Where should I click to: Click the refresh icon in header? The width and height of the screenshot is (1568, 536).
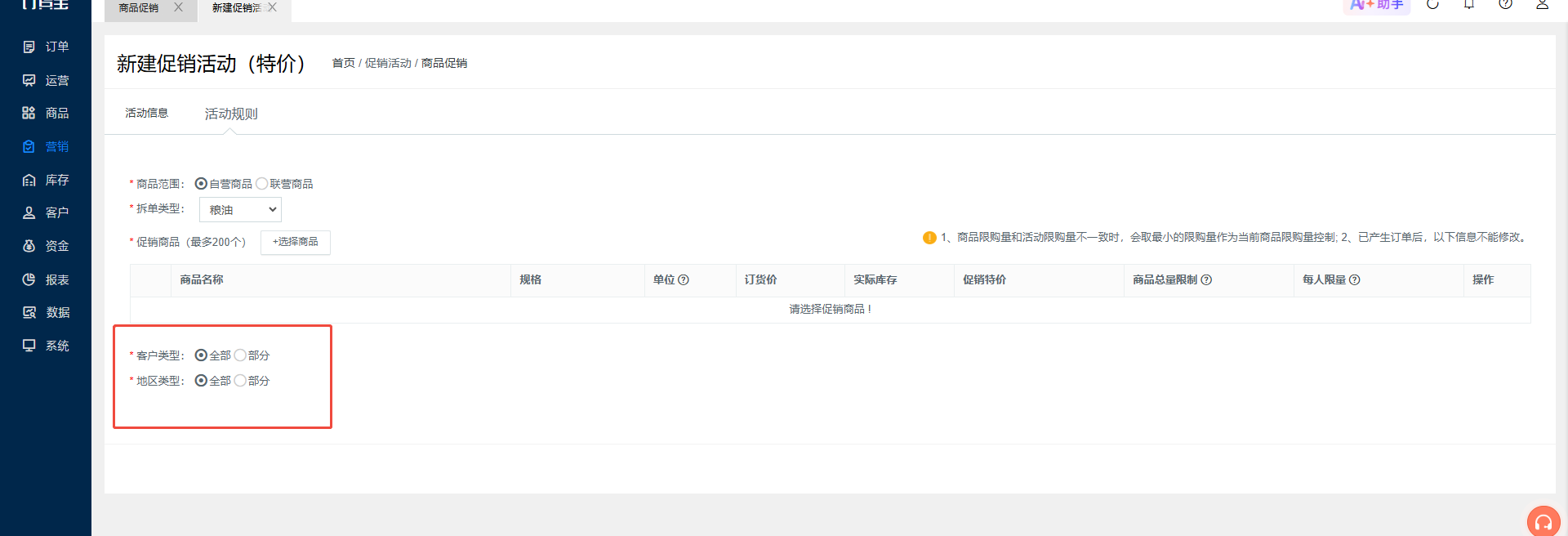[x=1432, y=4]
